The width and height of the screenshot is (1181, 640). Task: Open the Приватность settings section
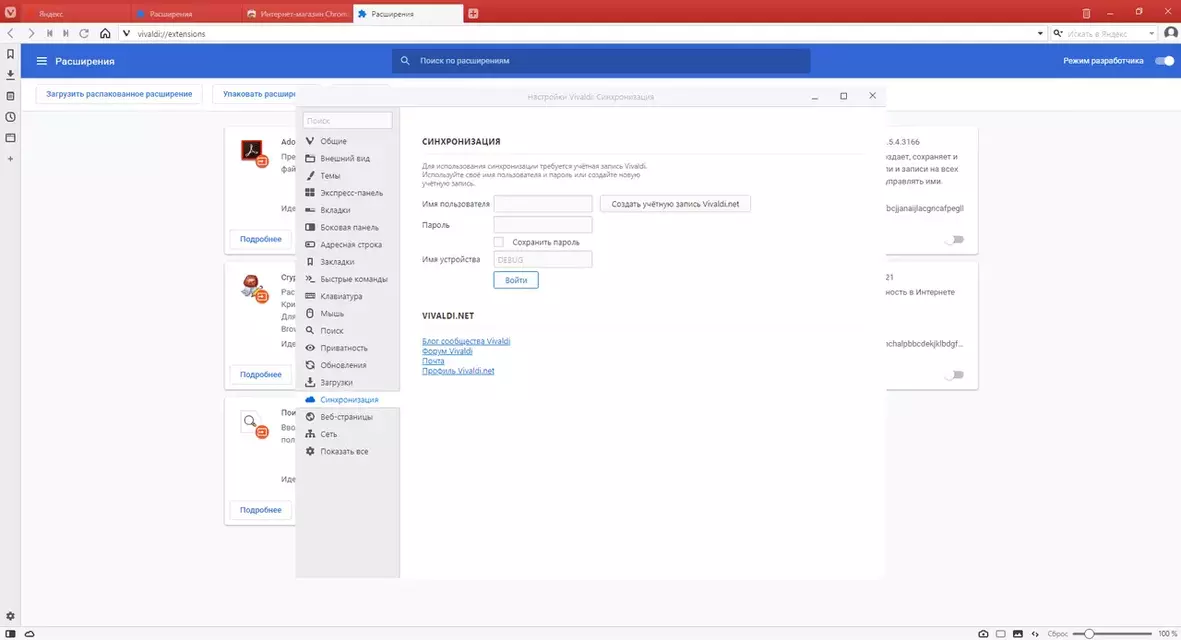point(348,348)
